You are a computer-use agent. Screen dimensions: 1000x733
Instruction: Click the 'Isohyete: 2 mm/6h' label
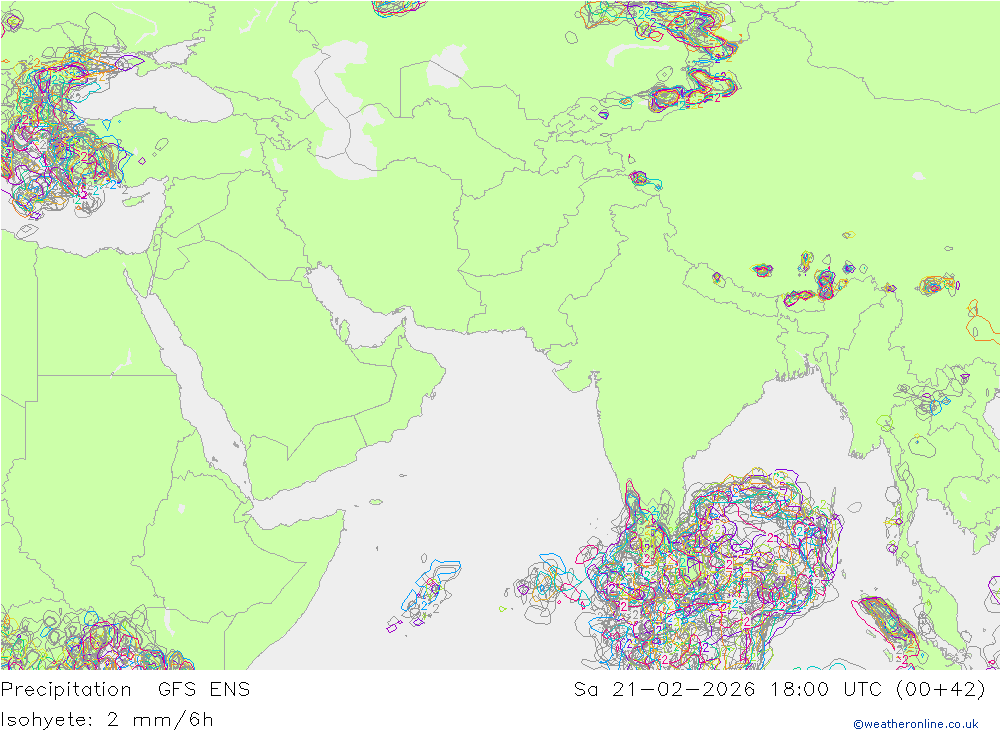[107, 720]
